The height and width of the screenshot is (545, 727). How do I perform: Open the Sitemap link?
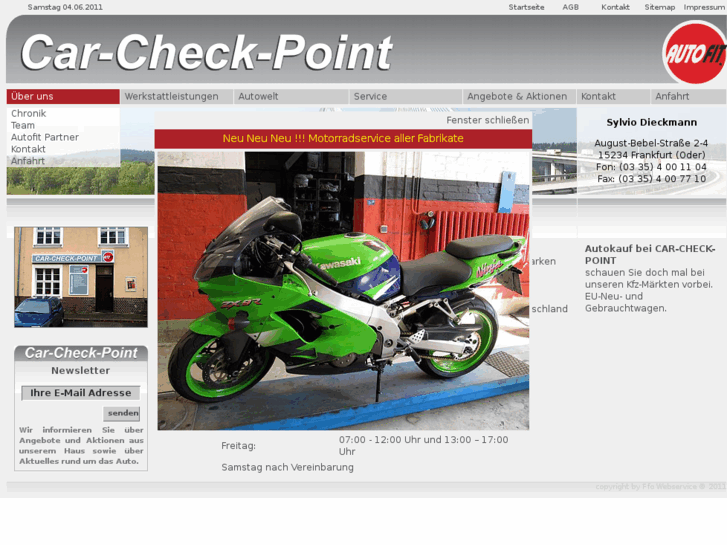click(x=659, y=7)
